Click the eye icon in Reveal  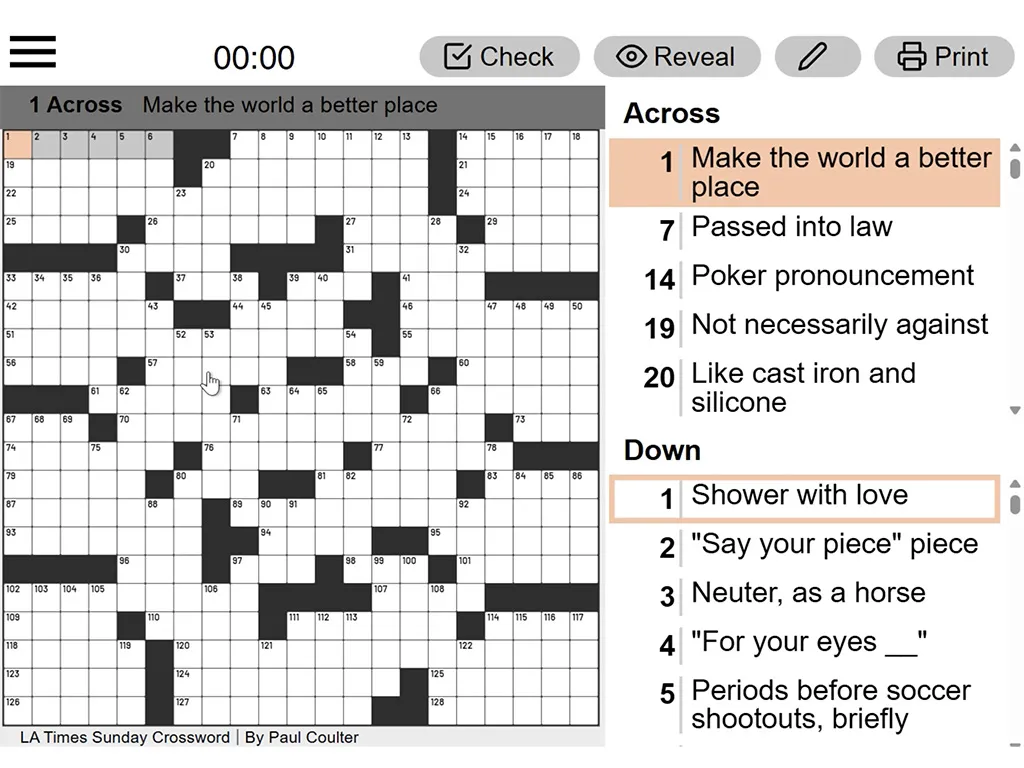pyautogui.click(x=632, y=57)
